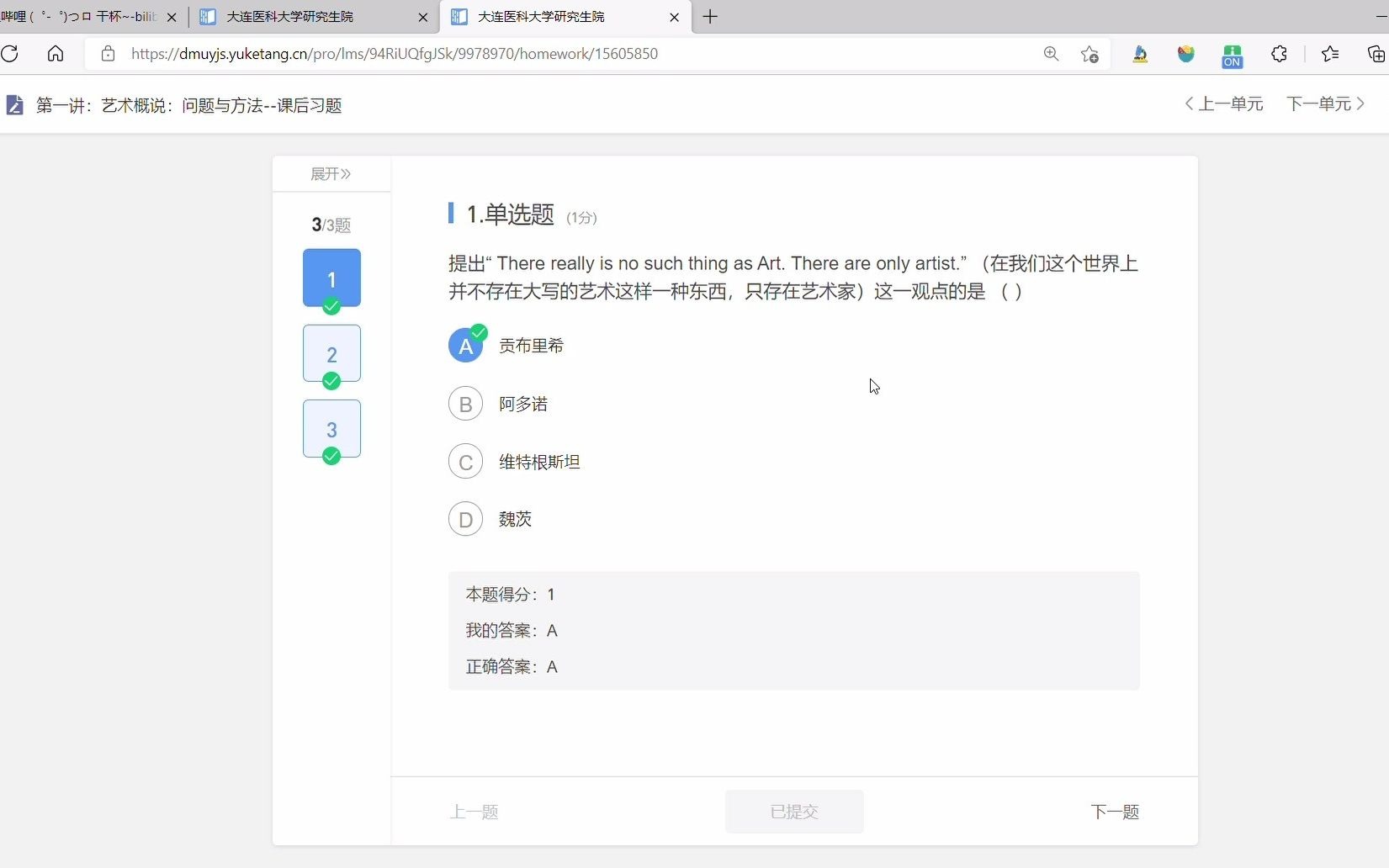Select option B 阿多诺
This screenshot has width=1389, height=868.
tap(498, 404)
